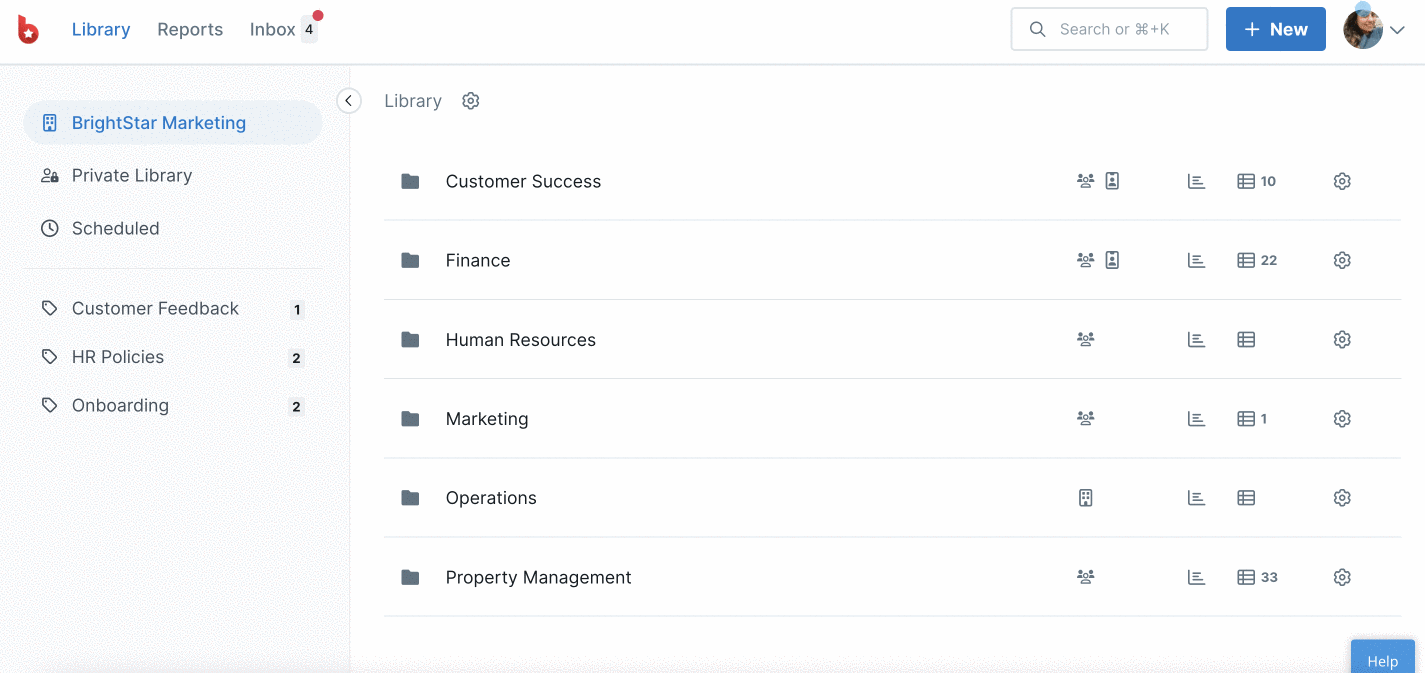Click the HR Policies tag icon

(49, 357)
